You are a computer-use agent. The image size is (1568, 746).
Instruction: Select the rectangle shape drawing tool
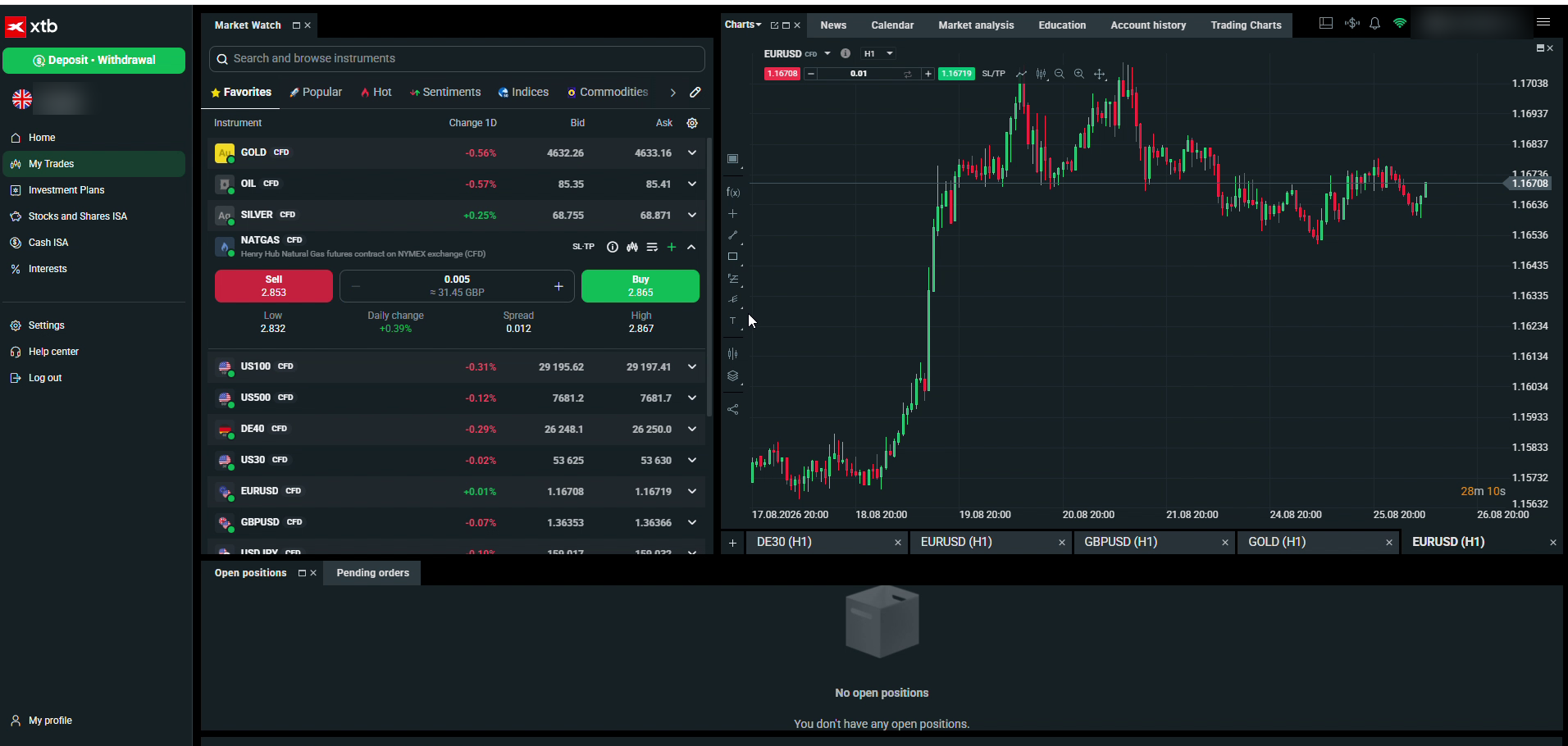coord(733,257)
